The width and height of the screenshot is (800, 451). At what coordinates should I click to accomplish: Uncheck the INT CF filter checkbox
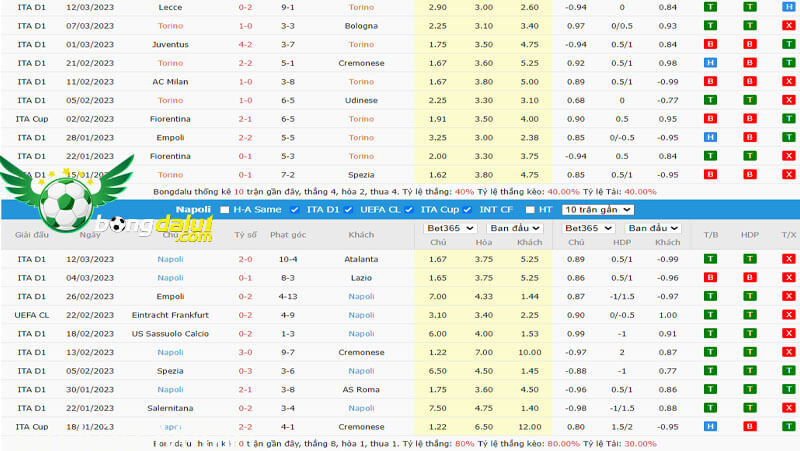(467, 210)
